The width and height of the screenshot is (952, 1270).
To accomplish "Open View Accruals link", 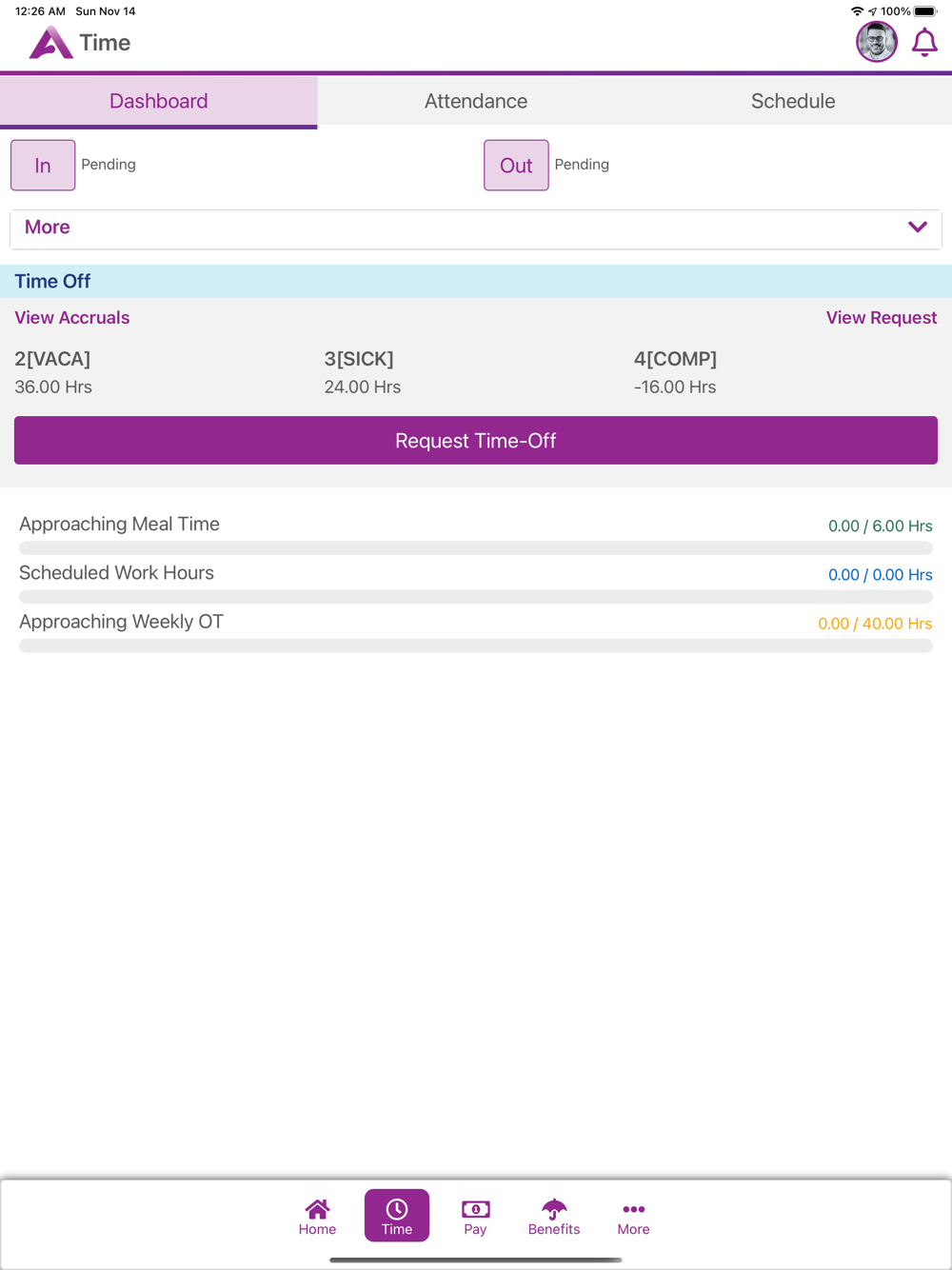I will click(x=72, y=318).
